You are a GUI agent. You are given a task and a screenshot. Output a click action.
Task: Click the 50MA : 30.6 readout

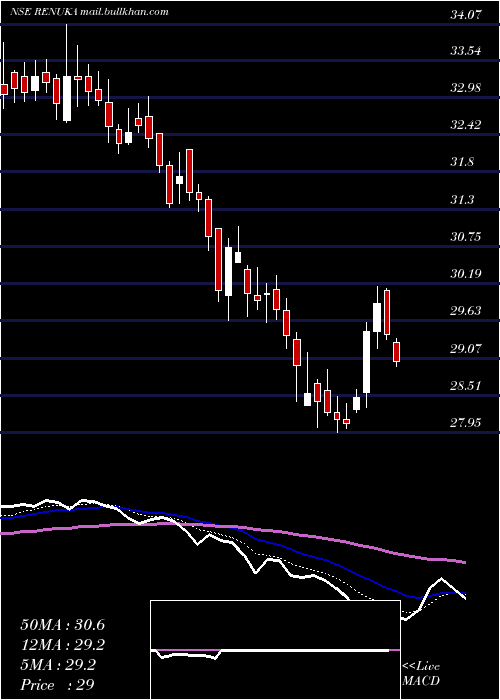point(62,625)
